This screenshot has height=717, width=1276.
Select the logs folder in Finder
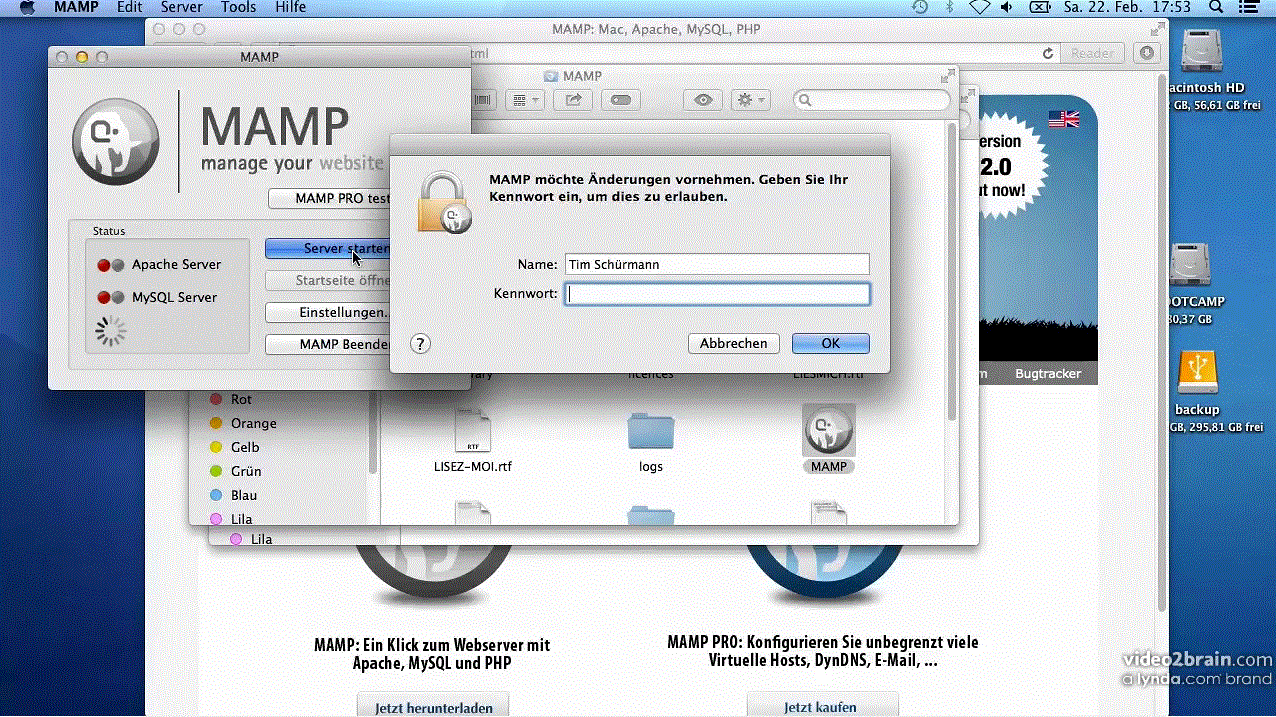651,432
